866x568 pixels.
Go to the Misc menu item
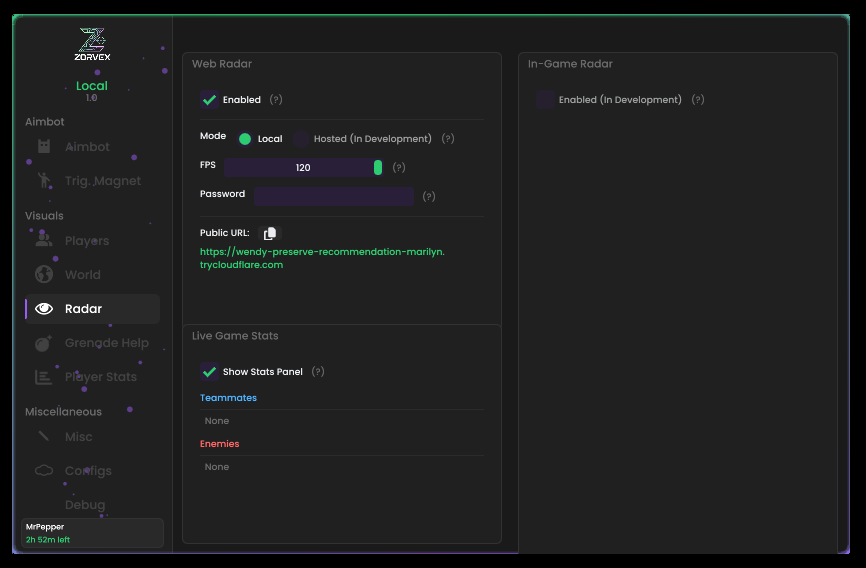[78, 437]
